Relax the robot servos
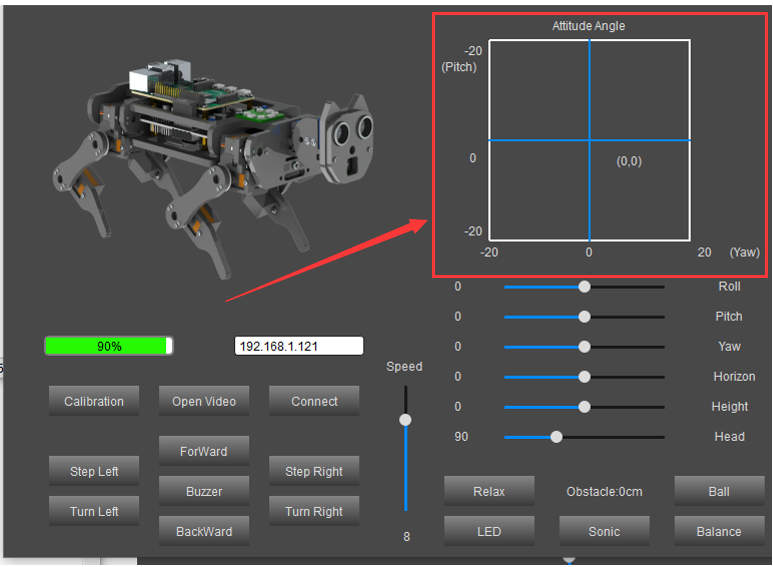Image resolution: width=773 pixels, height=567 pixels. [x=489, y=491]
